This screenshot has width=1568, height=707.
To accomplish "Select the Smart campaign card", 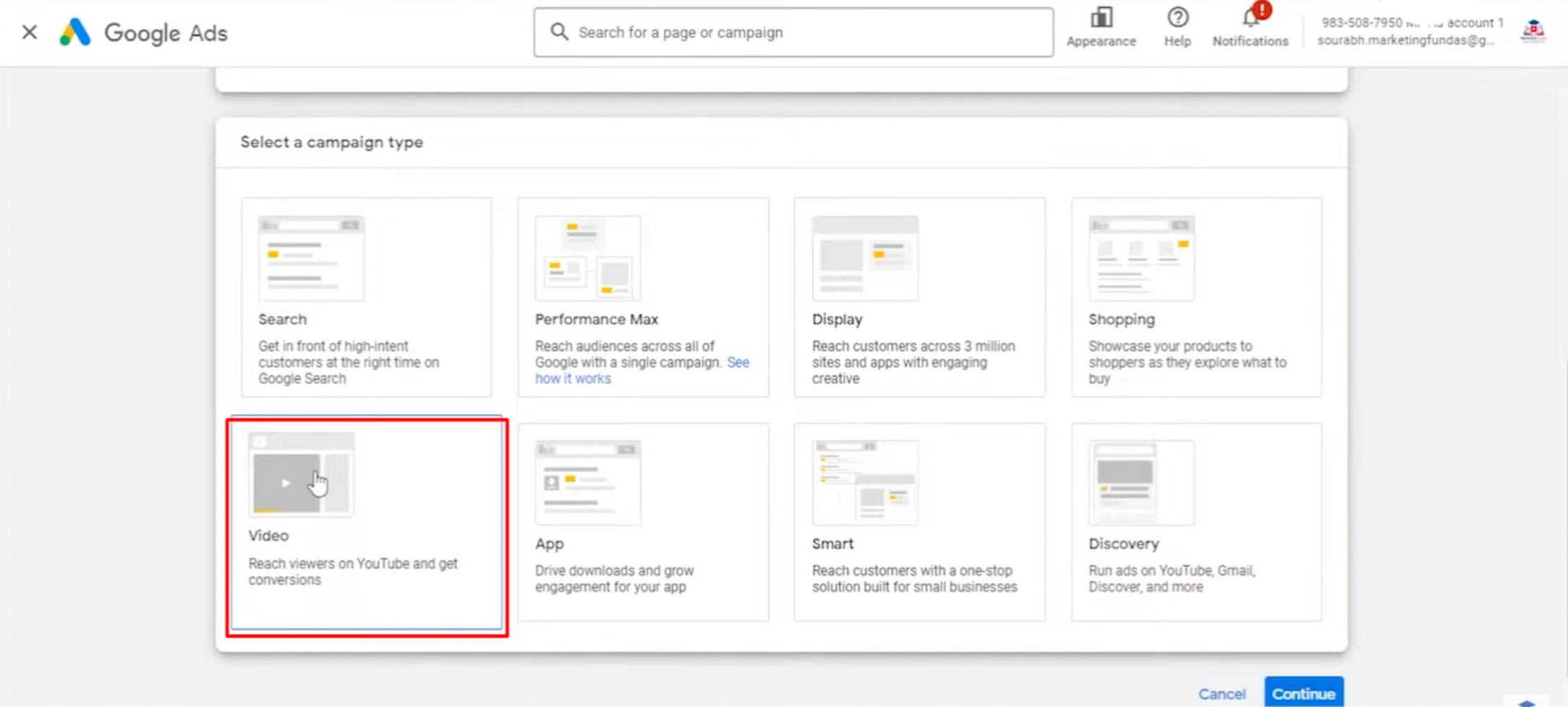I will (x=919, y=522).
